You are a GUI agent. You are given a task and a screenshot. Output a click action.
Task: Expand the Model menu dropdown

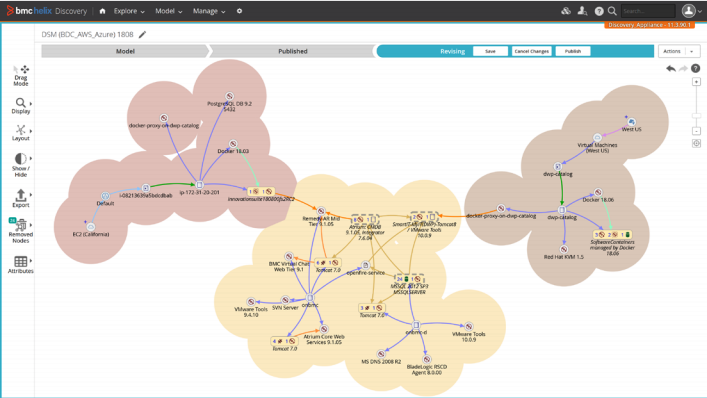(x=169, y=11)
